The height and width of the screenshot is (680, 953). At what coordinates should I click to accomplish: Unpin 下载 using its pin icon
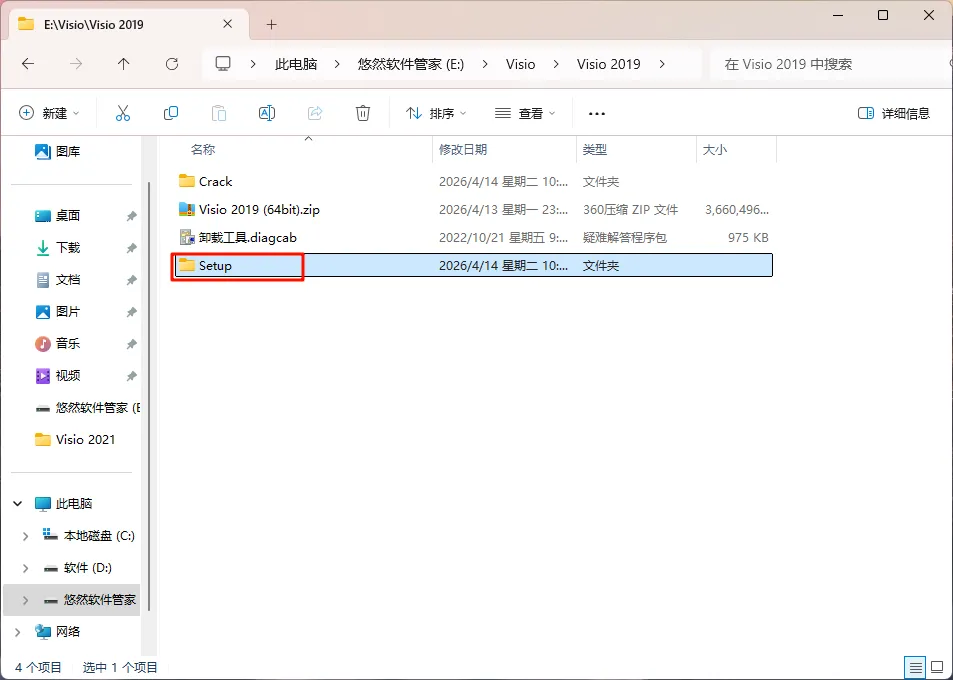click(x=131, y=248)
